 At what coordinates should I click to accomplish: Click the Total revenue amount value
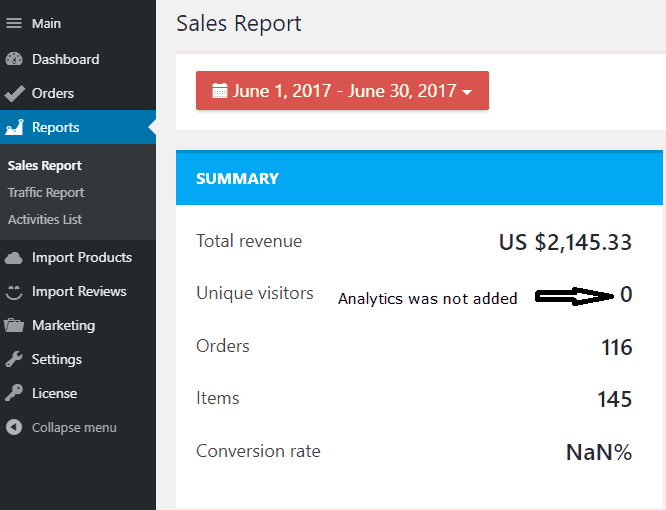tap(565, 242)
